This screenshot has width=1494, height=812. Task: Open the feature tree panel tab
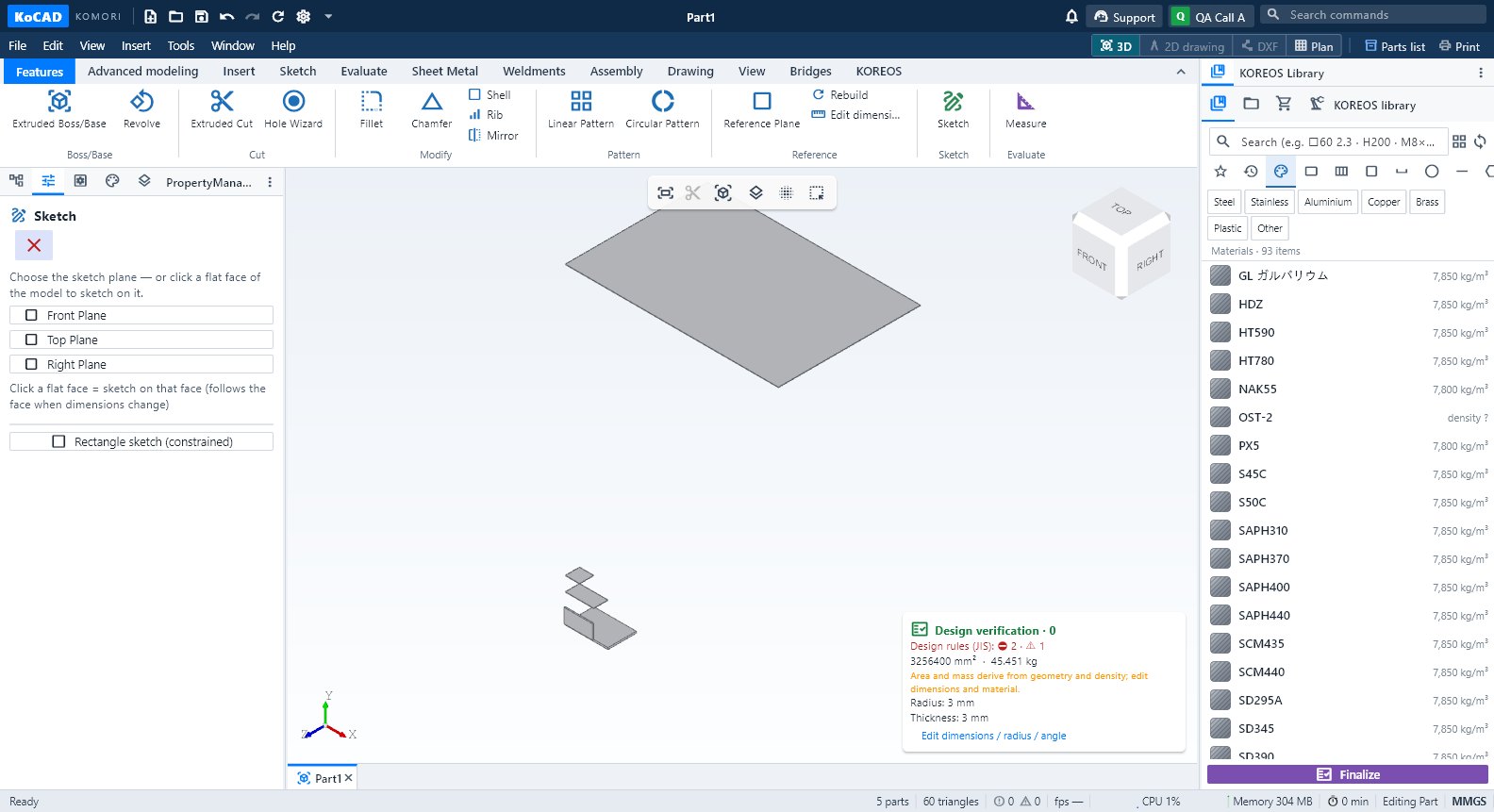coord(16,181)
